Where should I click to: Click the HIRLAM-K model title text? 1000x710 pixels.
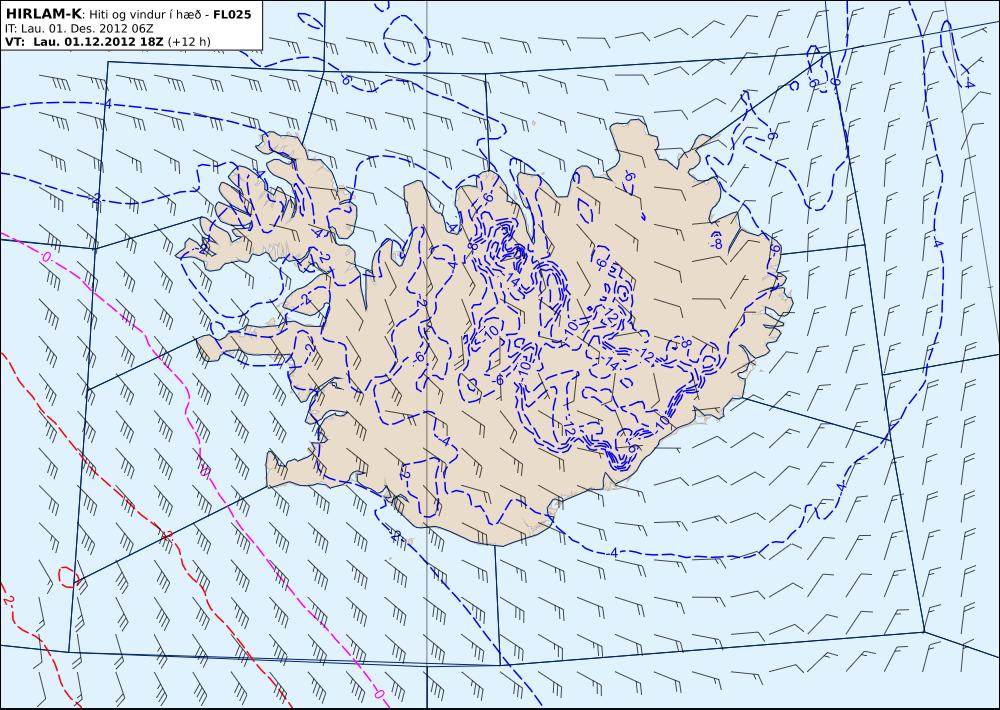point(43,15)
